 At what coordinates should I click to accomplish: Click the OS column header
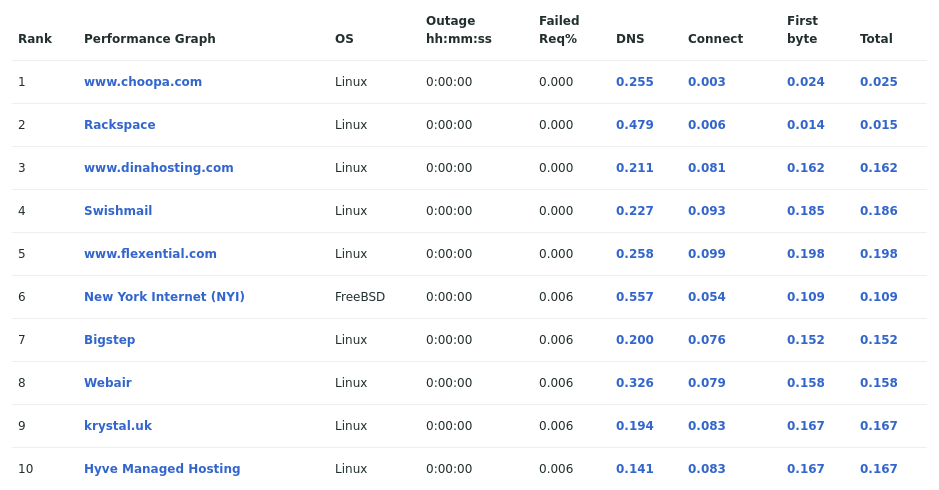344,39
